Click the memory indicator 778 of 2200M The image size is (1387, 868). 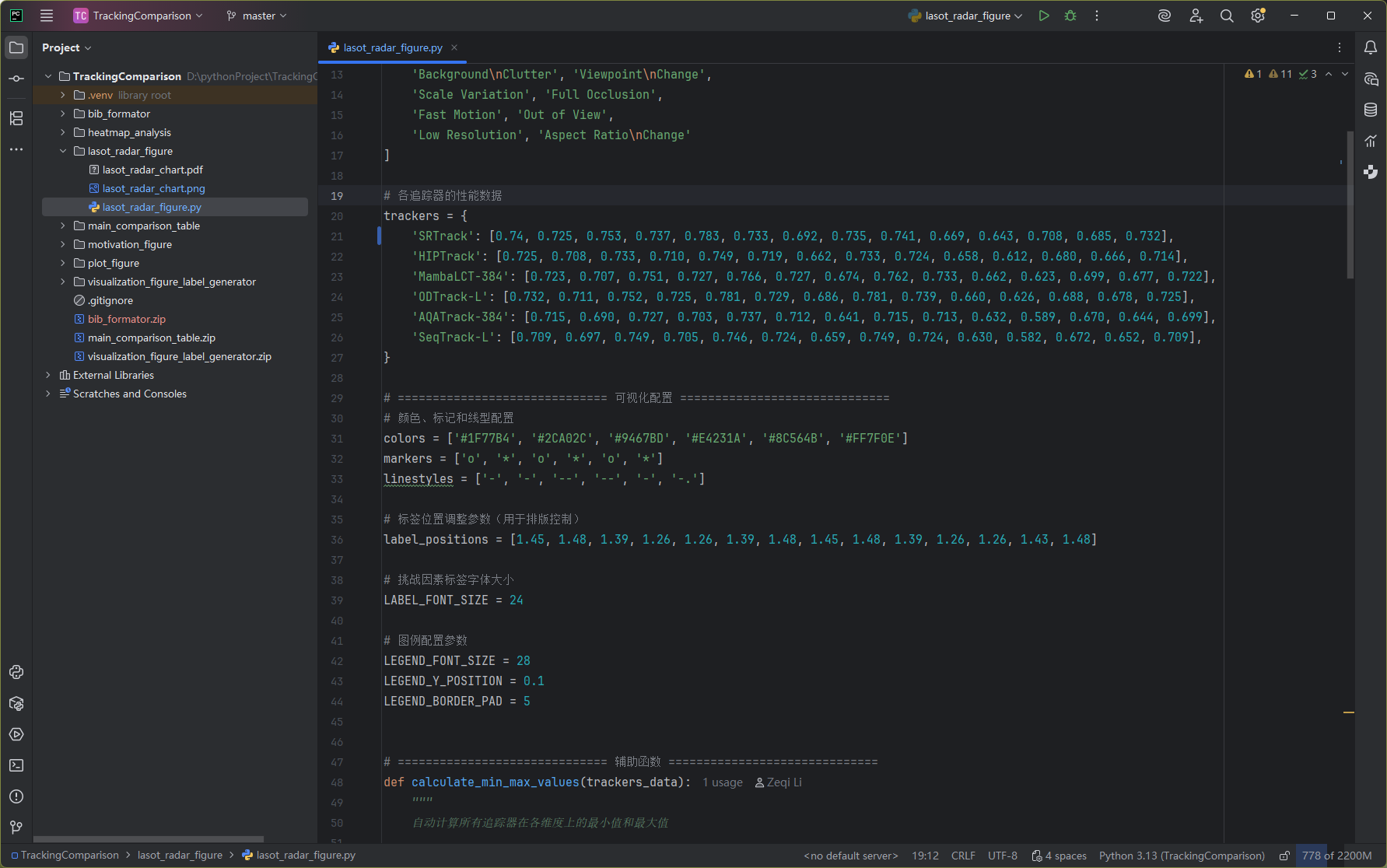pos(1336,856)
